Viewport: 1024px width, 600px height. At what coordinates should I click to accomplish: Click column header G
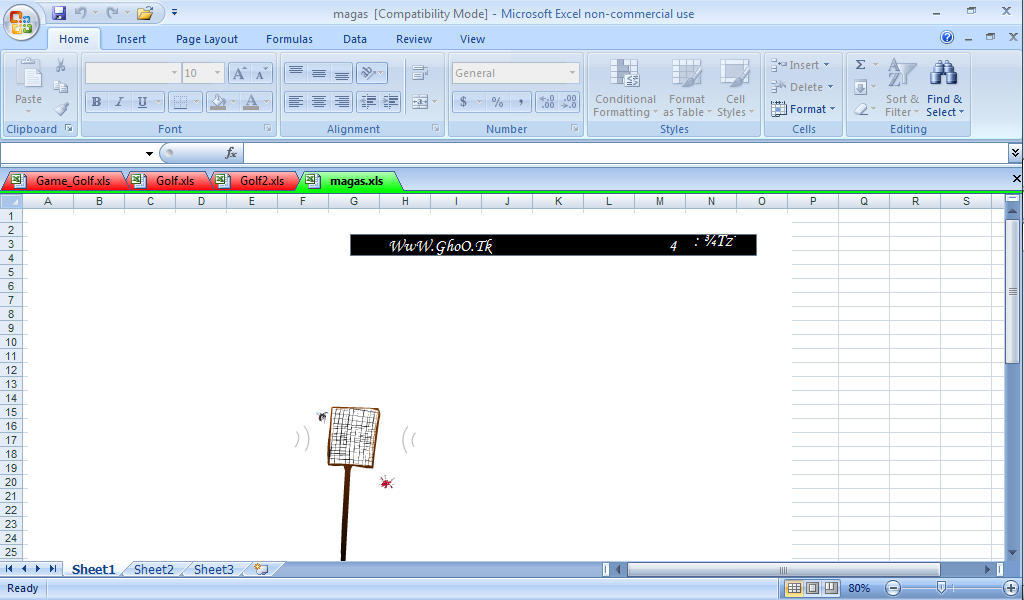tap(354, 201)
